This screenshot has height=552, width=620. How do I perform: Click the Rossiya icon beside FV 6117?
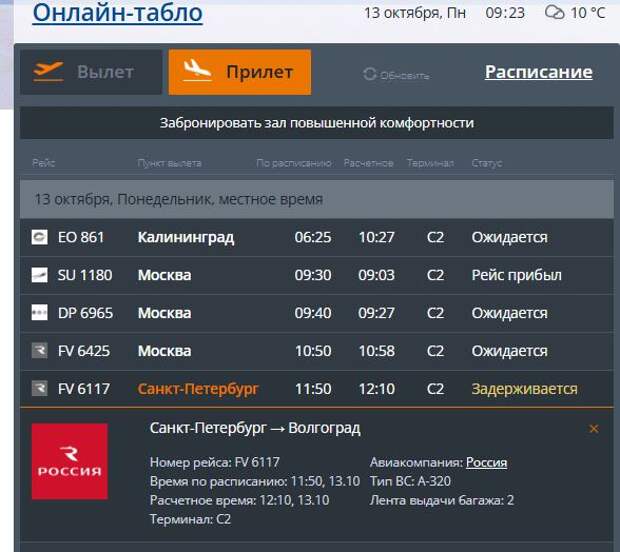tap(40, 389)
